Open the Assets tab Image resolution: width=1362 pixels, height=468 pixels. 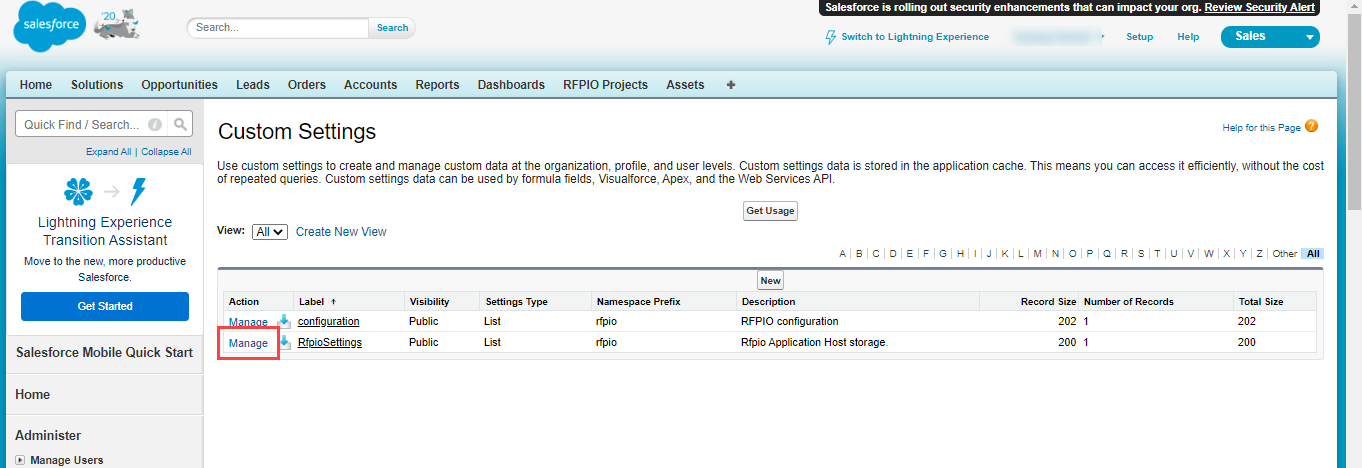tap(685, 85)
